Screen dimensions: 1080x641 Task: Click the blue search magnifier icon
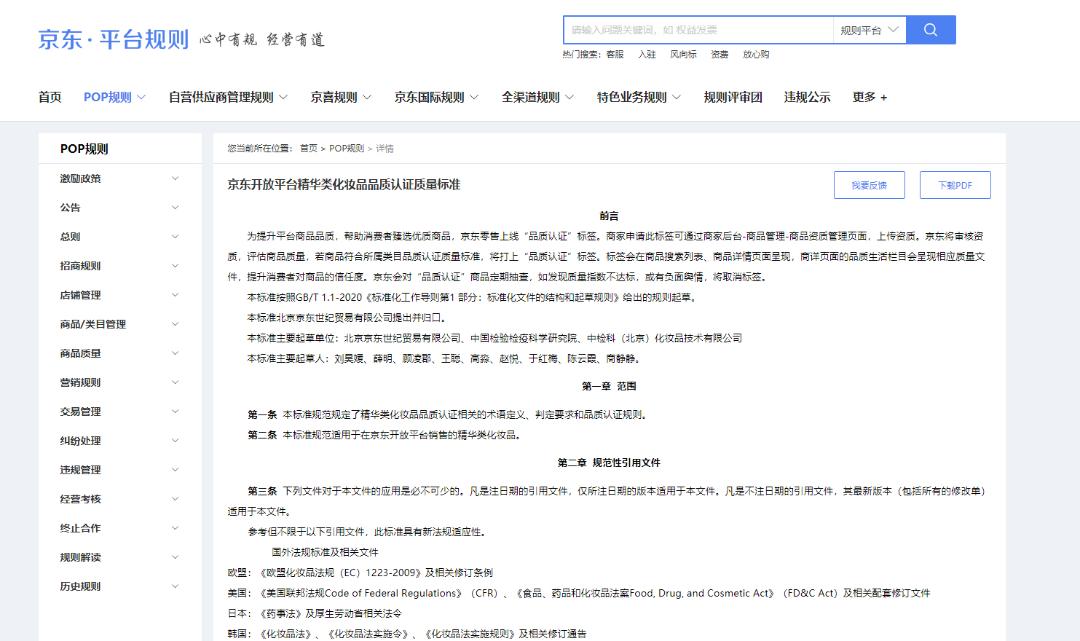[930, 30]
